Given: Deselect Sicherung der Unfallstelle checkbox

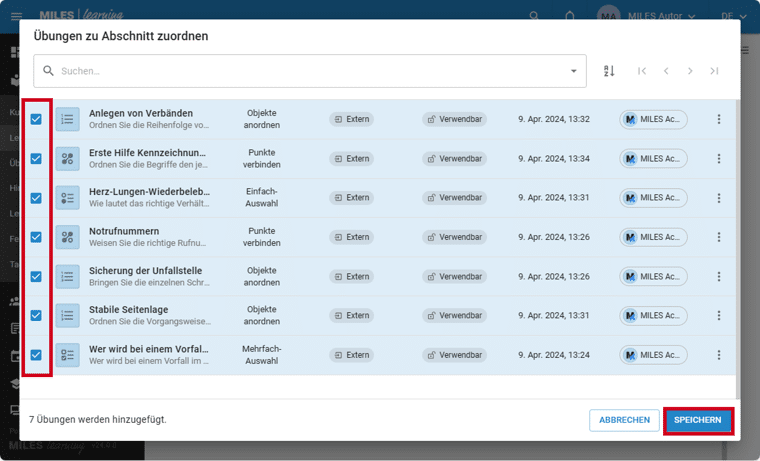Looking at the screenshot, I should click(36, 276).
